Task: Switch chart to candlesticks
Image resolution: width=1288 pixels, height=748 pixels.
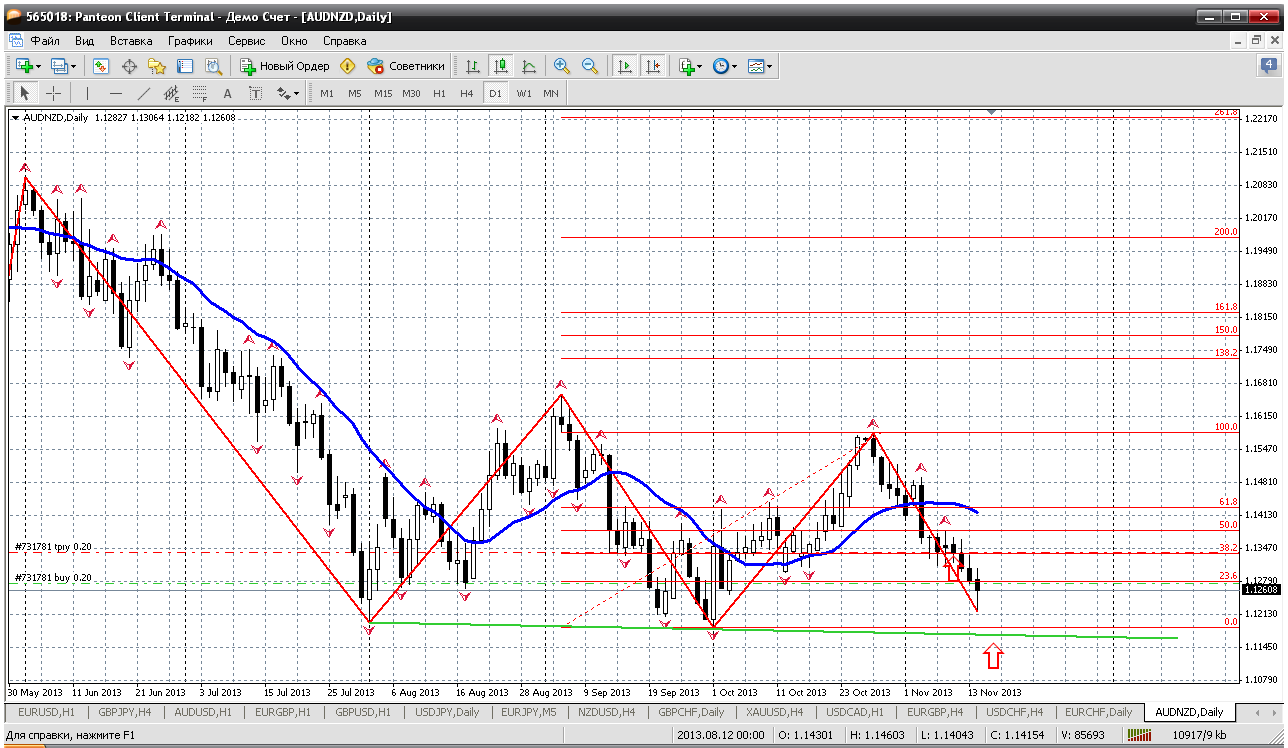Action: tap(501, 66)
